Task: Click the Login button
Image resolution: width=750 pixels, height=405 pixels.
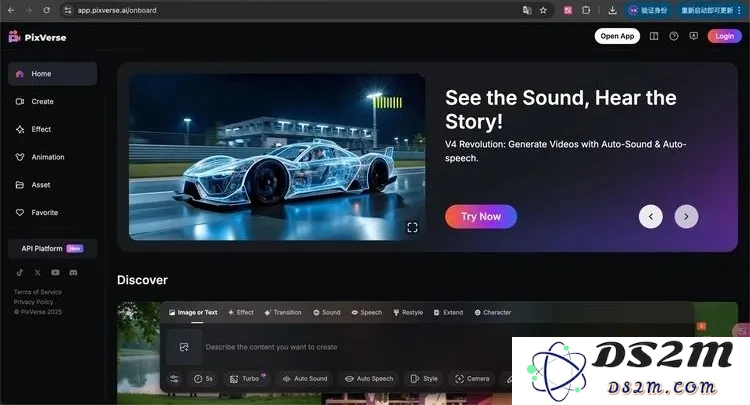Action: tap(725, 36)
